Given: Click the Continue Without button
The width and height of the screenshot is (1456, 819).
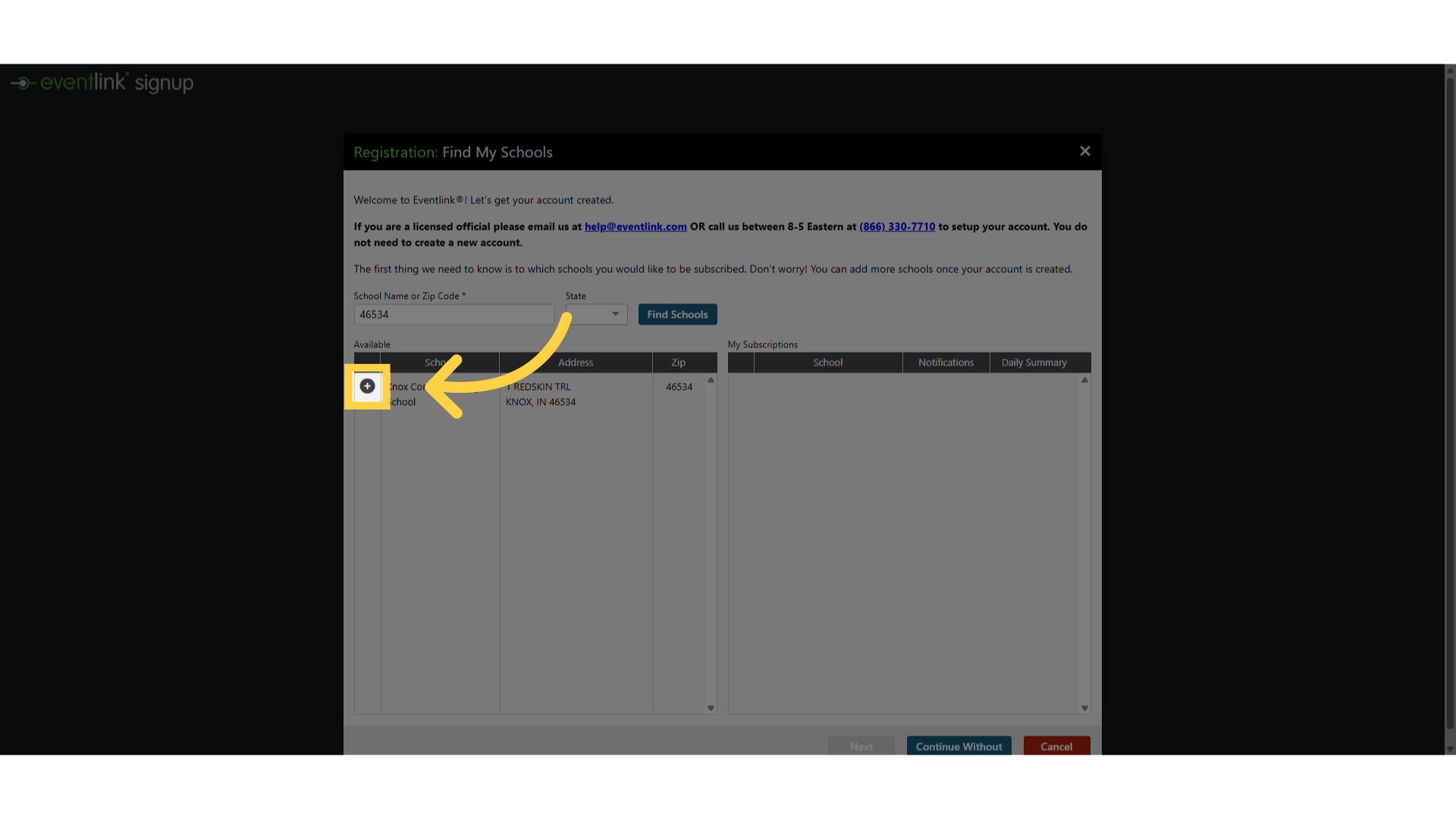Looking at the screenshot, I should tap(959, 746).
